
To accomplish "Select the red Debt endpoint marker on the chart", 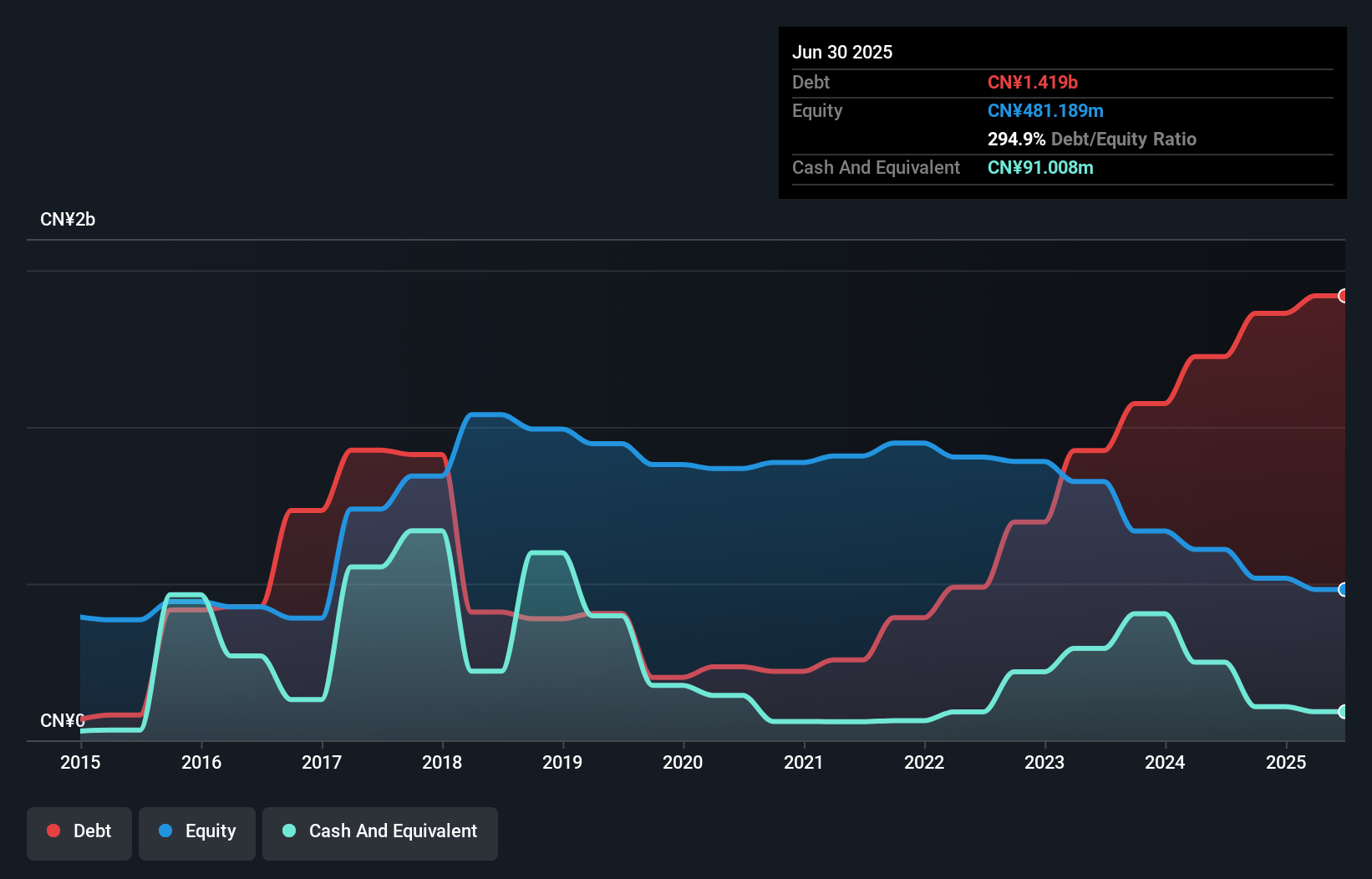I will [x=1344, y=295].
